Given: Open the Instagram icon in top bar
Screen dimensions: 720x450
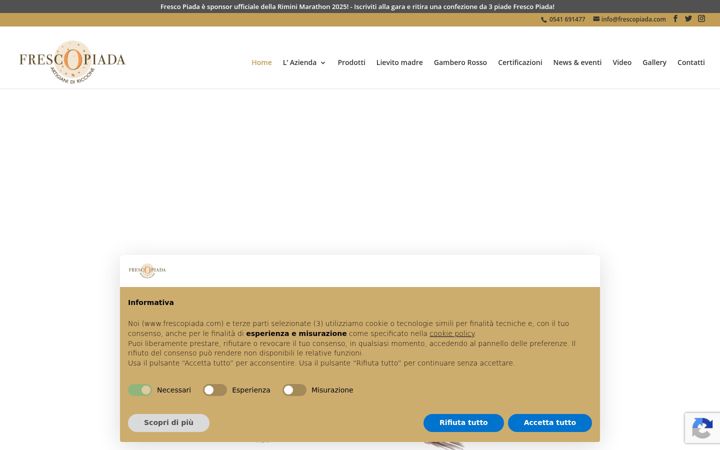Looking at the screenshot, I should [x=701, y=19].
